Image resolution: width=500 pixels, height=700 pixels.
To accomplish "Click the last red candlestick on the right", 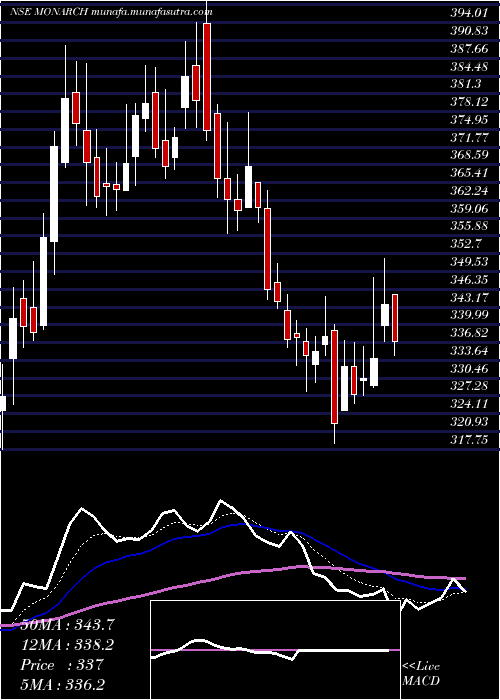I will click(x=395, y=318).
